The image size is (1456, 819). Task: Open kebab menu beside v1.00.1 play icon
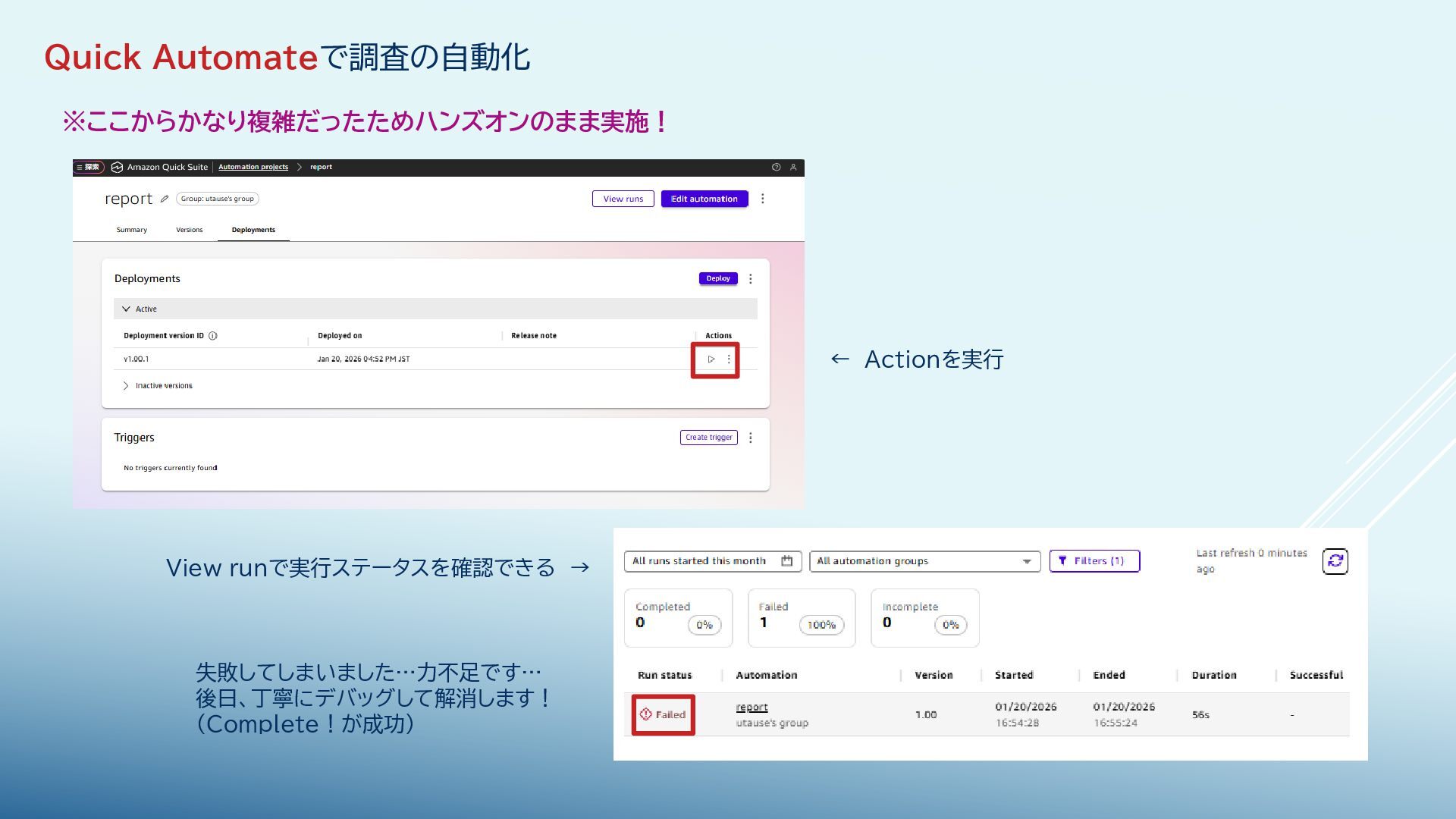pos(729,359)
